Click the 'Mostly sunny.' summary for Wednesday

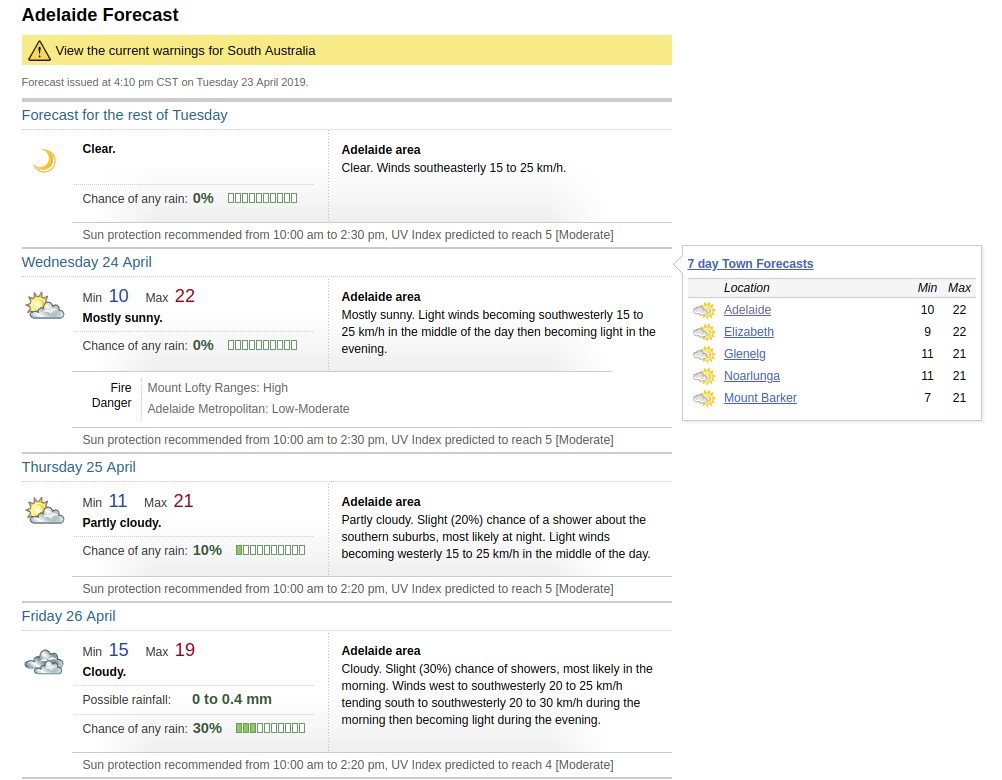123,317
